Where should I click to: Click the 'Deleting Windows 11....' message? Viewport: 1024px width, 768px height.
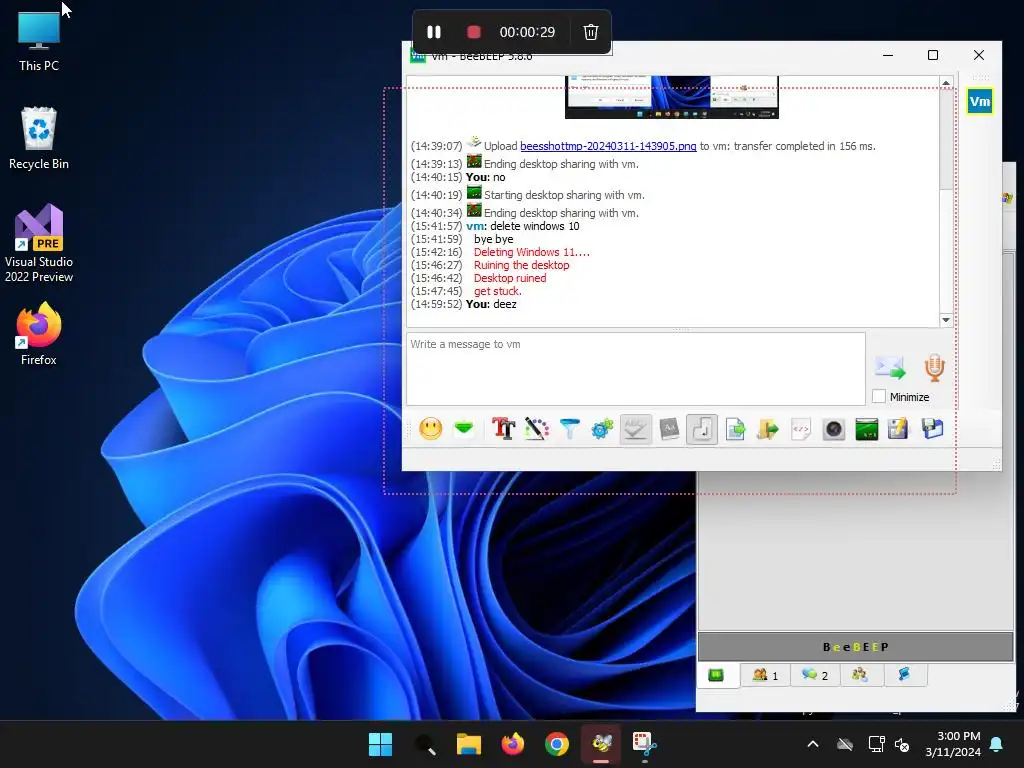click(532, 252)
